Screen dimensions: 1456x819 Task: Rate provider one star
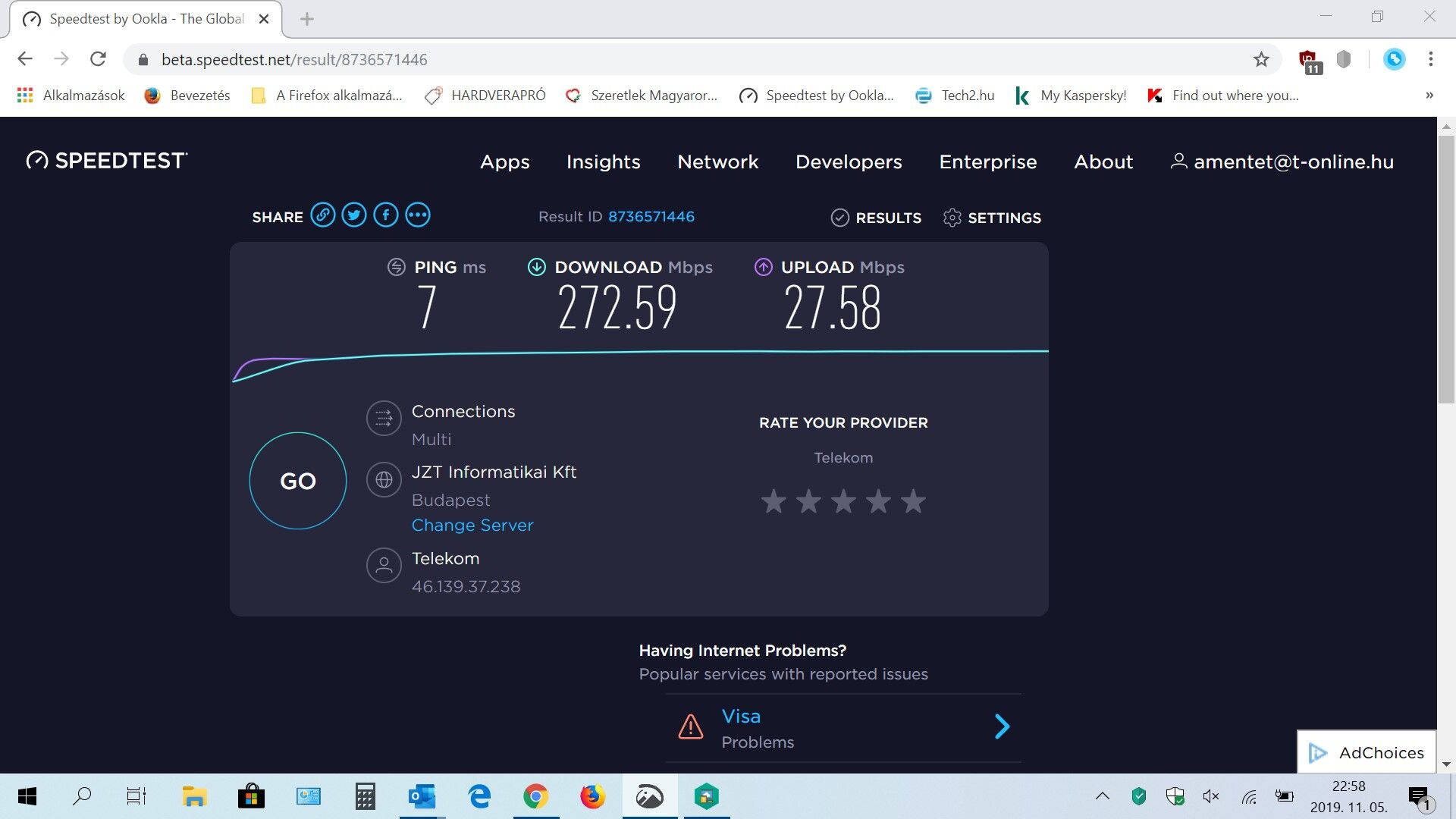[773, 501]
